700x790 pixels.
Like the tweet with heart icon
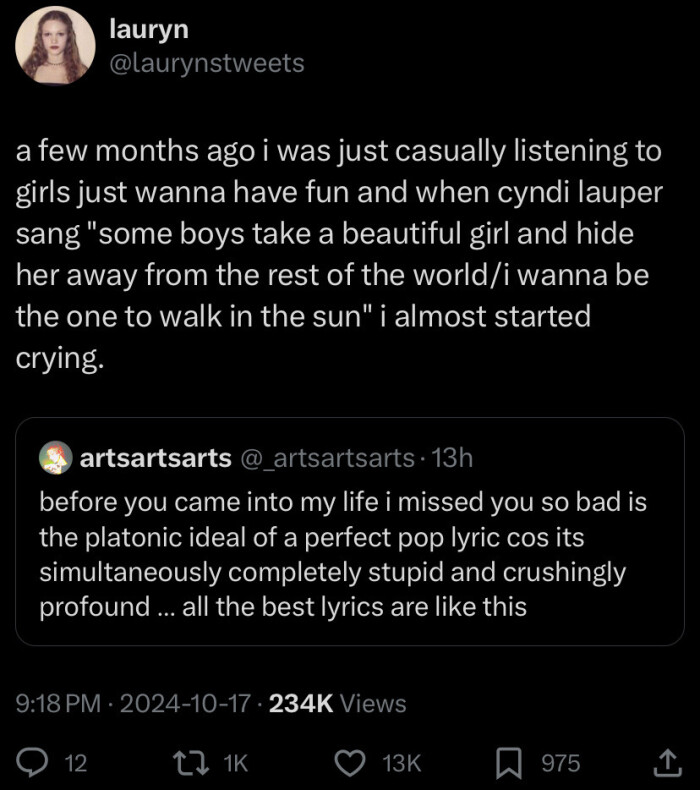pos(350,763)
